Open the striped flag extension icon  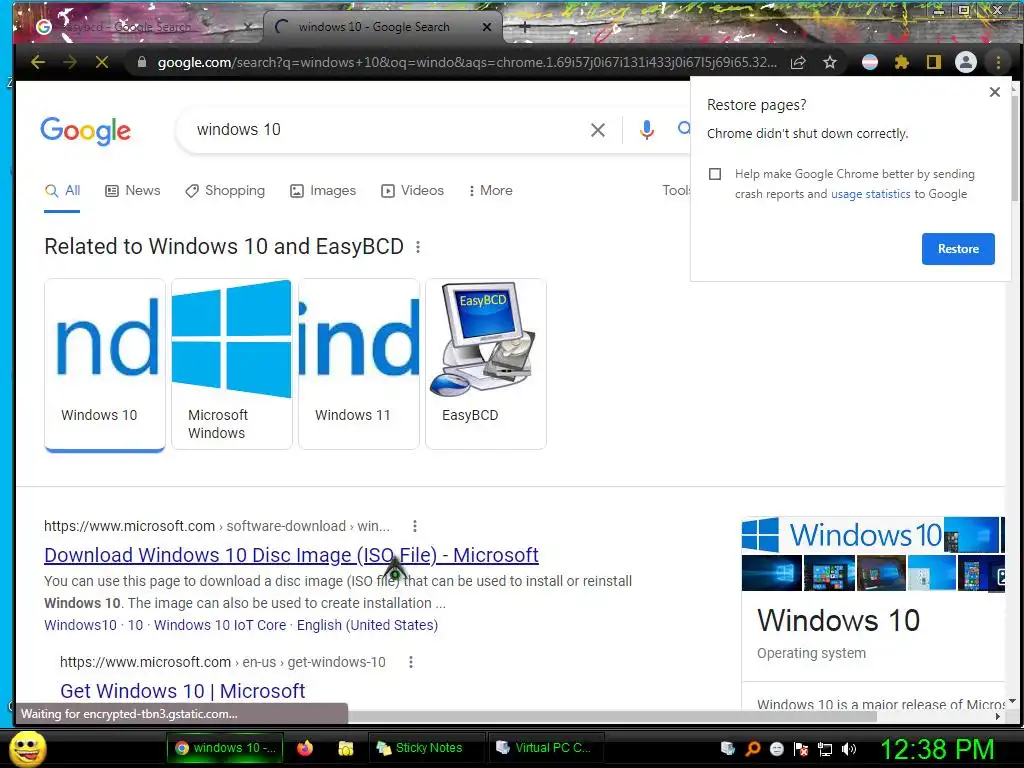(x=870, y=62)
